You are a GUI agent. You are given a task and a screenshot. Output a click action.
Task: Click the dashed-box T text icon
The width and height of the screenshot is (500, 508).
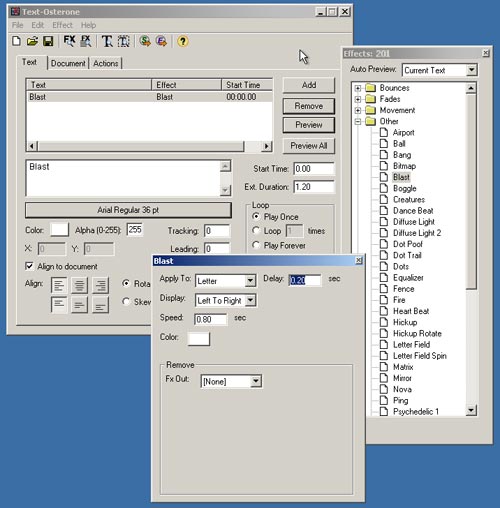tap(123, 41)
